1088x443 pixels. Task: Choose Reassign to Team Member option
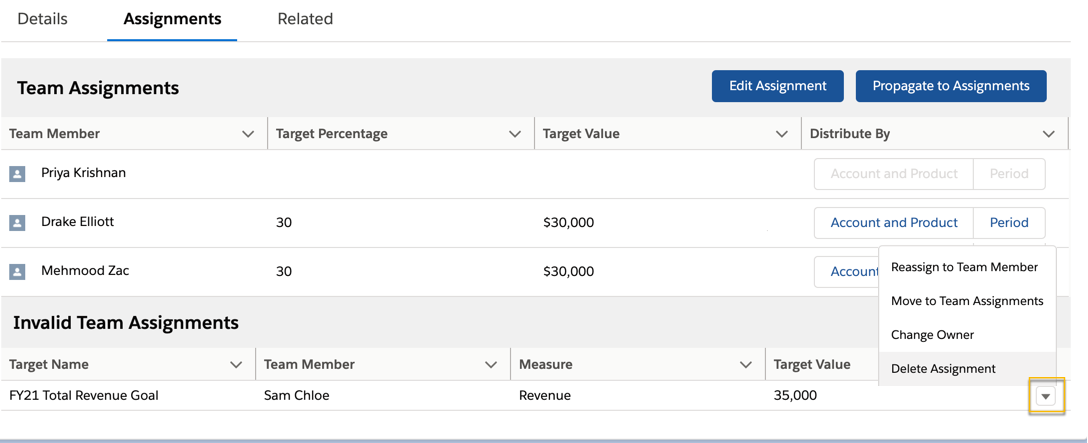964,267
